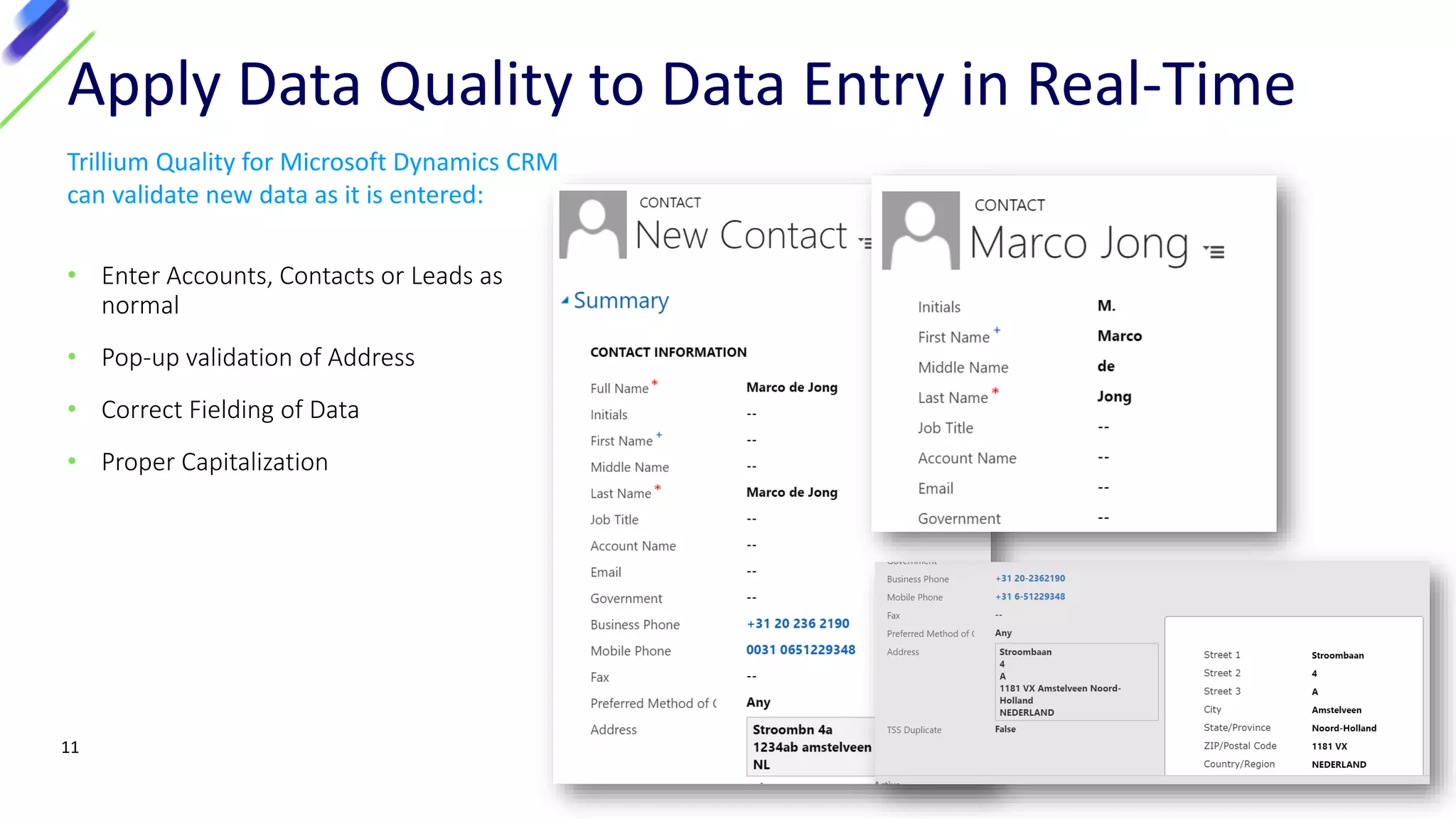Click the New Contact avatar placeholder icon
This screenshot has height=819, width=1456.
point(593,225)
